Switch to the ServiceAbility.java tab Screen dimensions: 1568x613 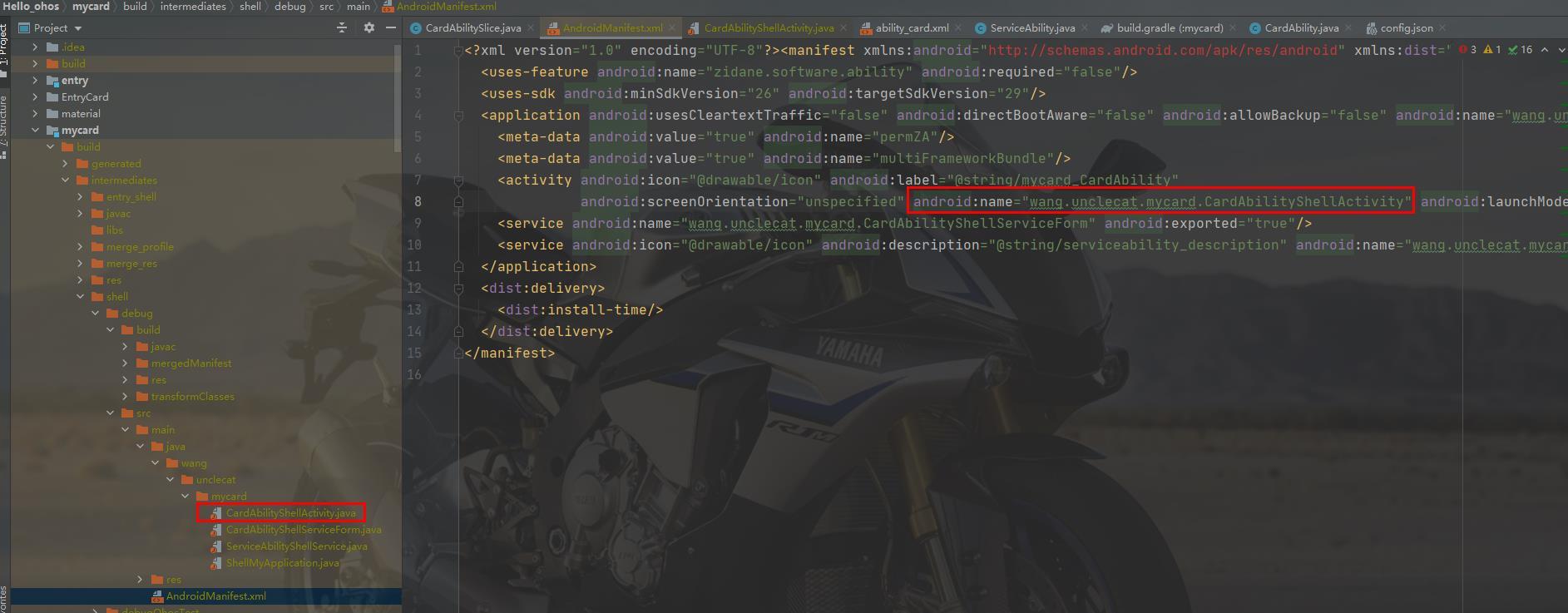(1031, 27)
